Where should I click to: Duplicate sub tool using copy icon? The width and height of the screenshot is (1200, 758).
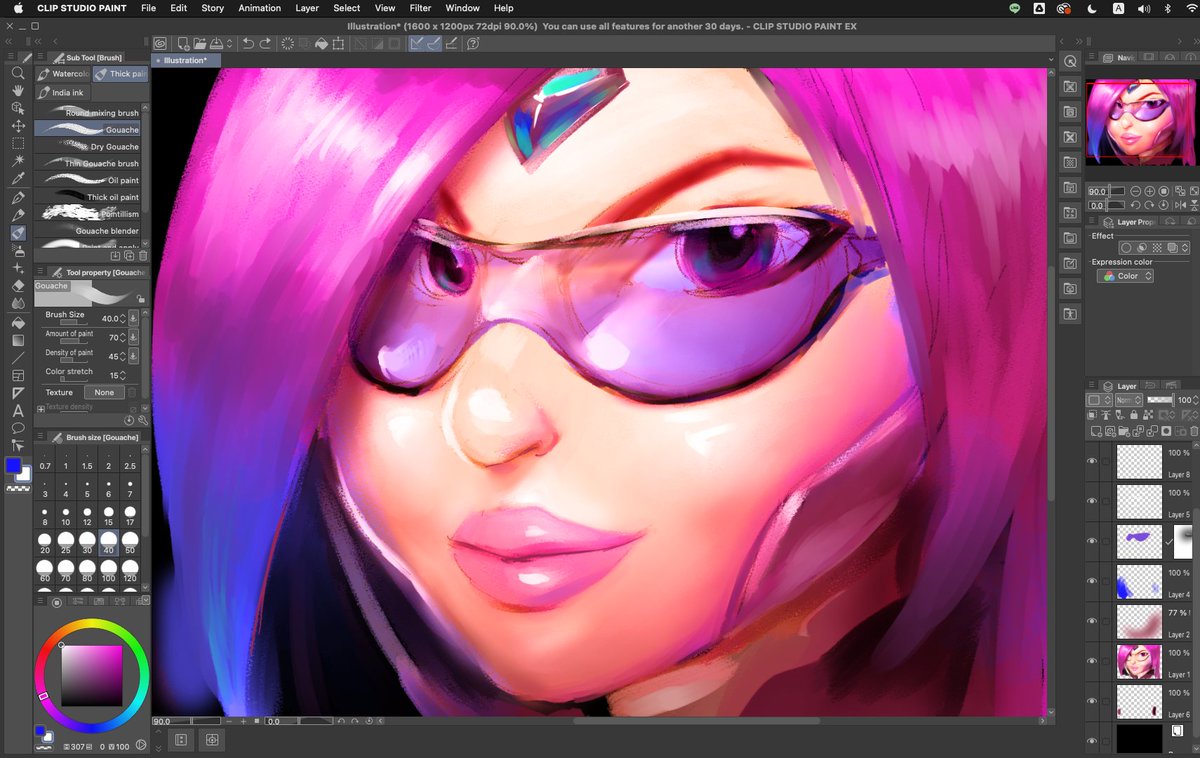coord(129,255)
